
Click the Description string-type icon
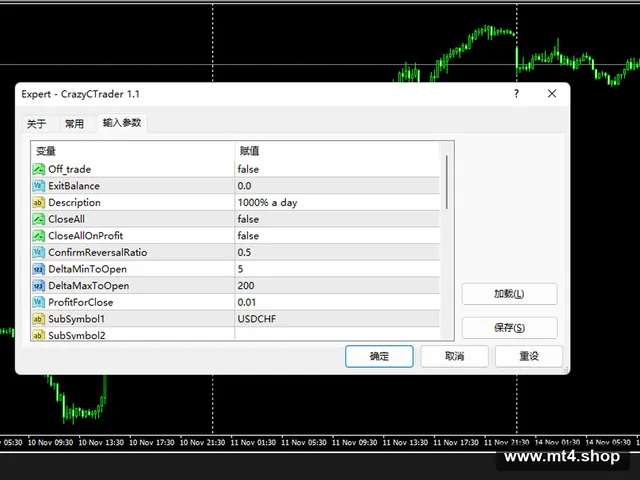point(38,202)
